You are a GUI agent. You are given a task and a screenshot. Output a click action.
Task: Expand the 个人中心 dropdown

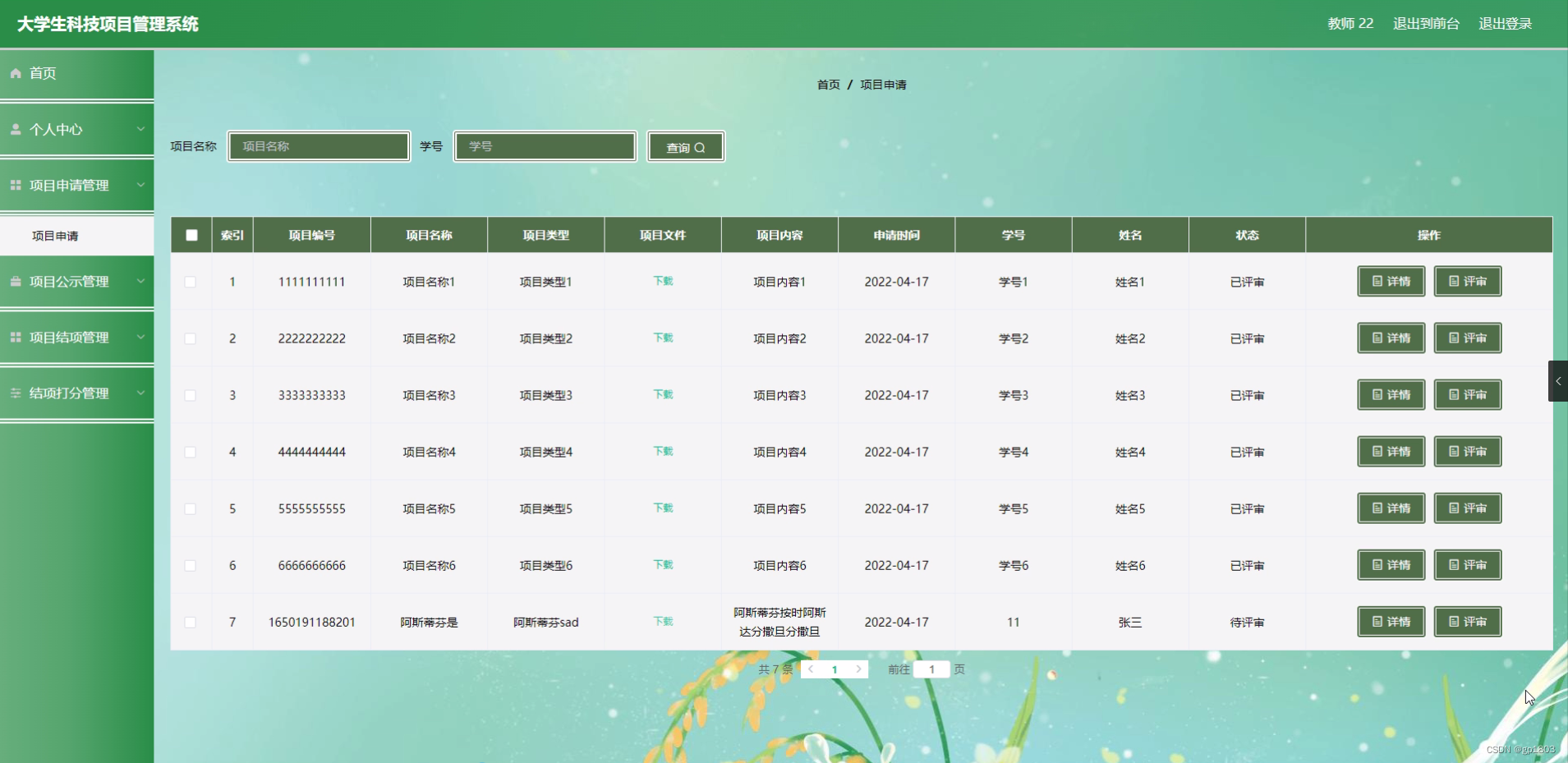pyautogui.click(x=140, y=129)
